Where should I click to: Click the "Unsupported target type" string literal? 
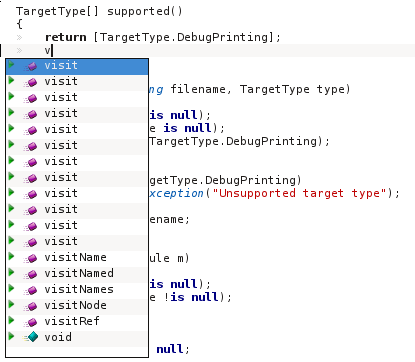coord(299,193)
